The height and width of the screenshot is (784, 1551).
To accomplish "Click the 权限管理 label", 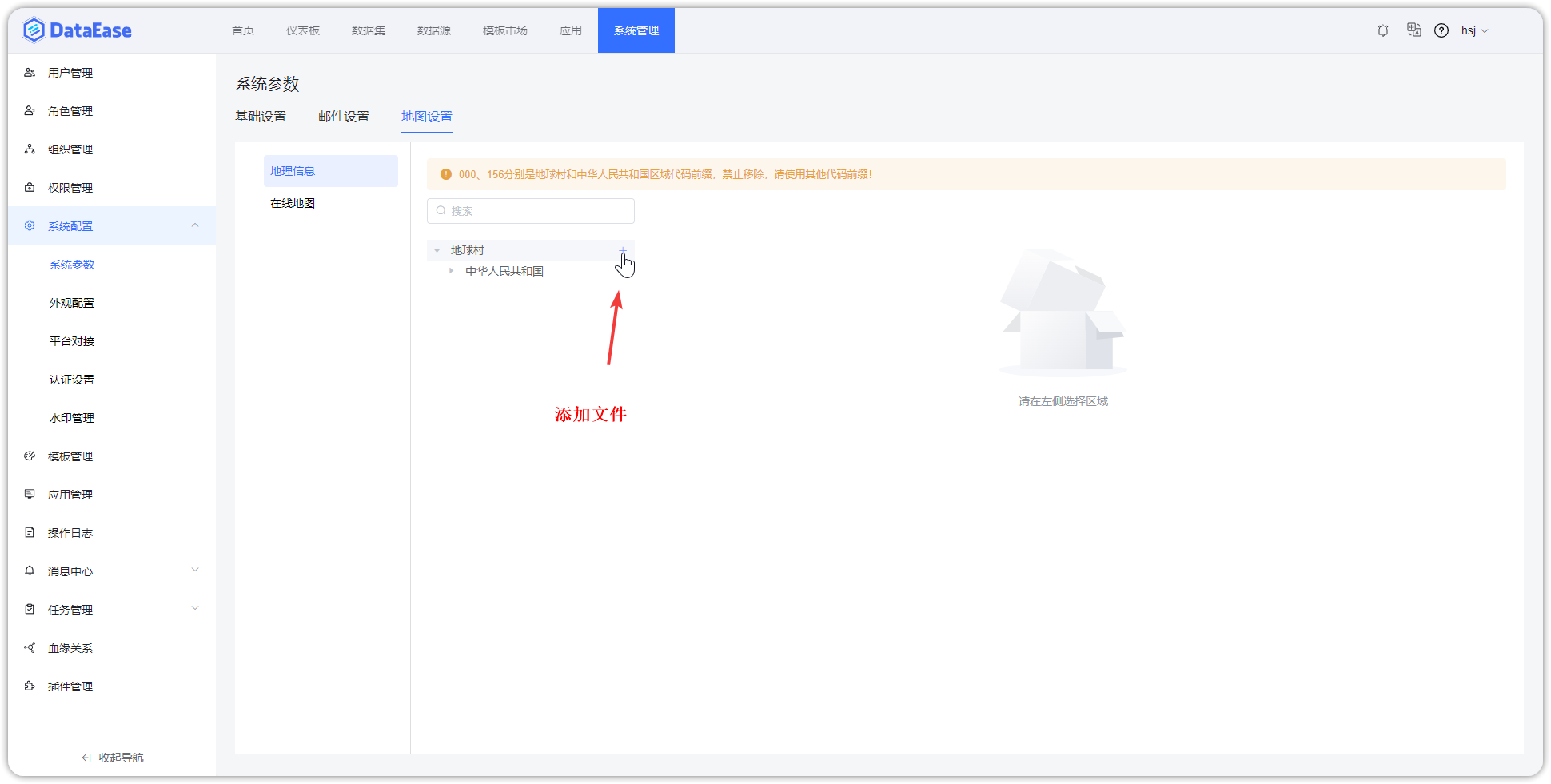I will (70, 188).
